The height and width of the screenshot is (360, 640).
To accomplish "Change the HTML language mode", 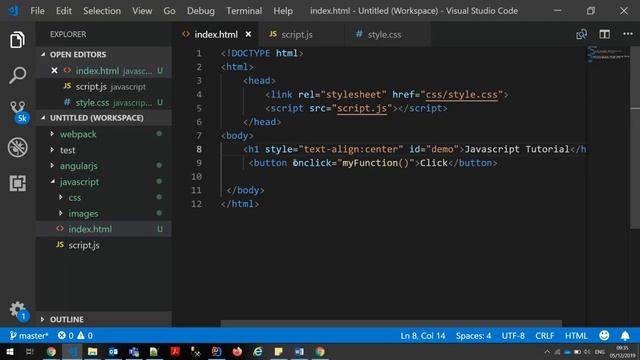I will point(576,336).
